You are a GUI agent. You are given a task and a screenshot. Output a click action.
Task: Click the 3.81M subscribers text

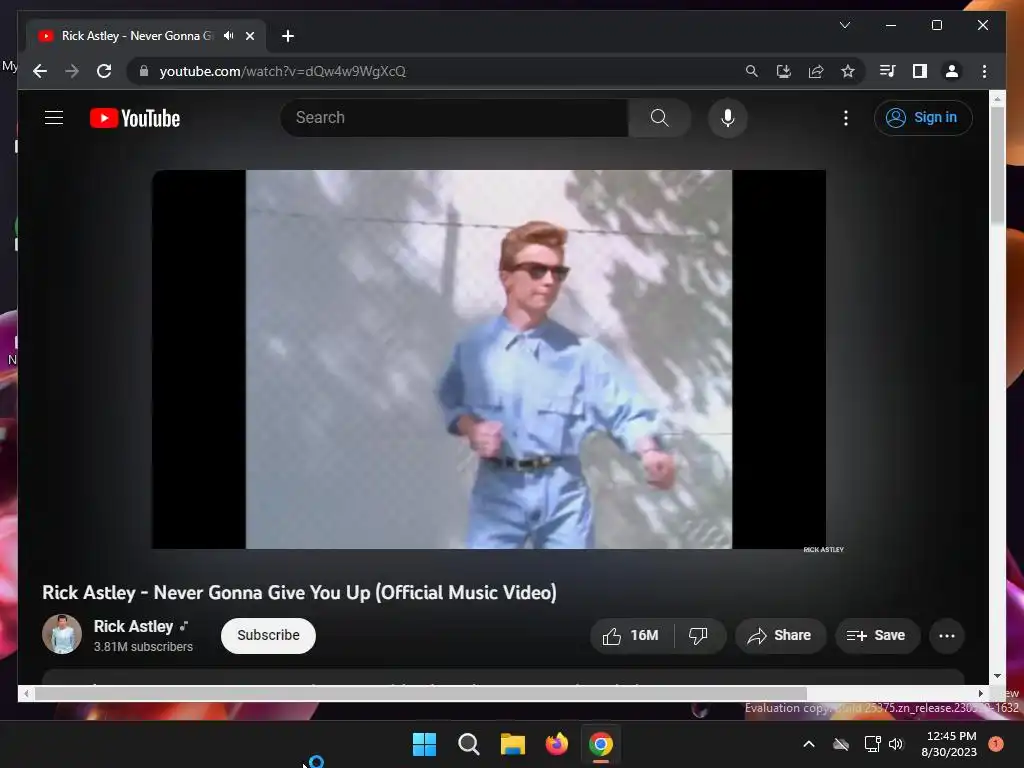pyautogui.click(x=143, y=647)
